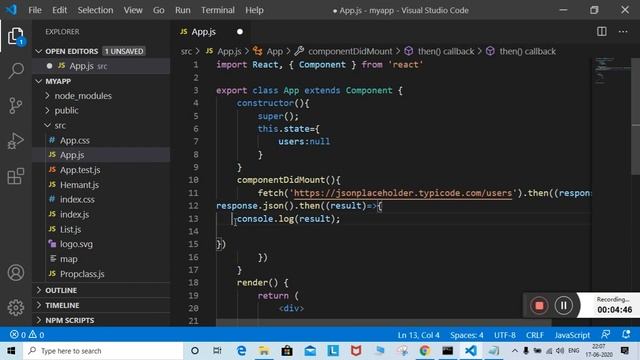
Task: Open Cortana circle icon on taskbar
Action: click(195, 351)
